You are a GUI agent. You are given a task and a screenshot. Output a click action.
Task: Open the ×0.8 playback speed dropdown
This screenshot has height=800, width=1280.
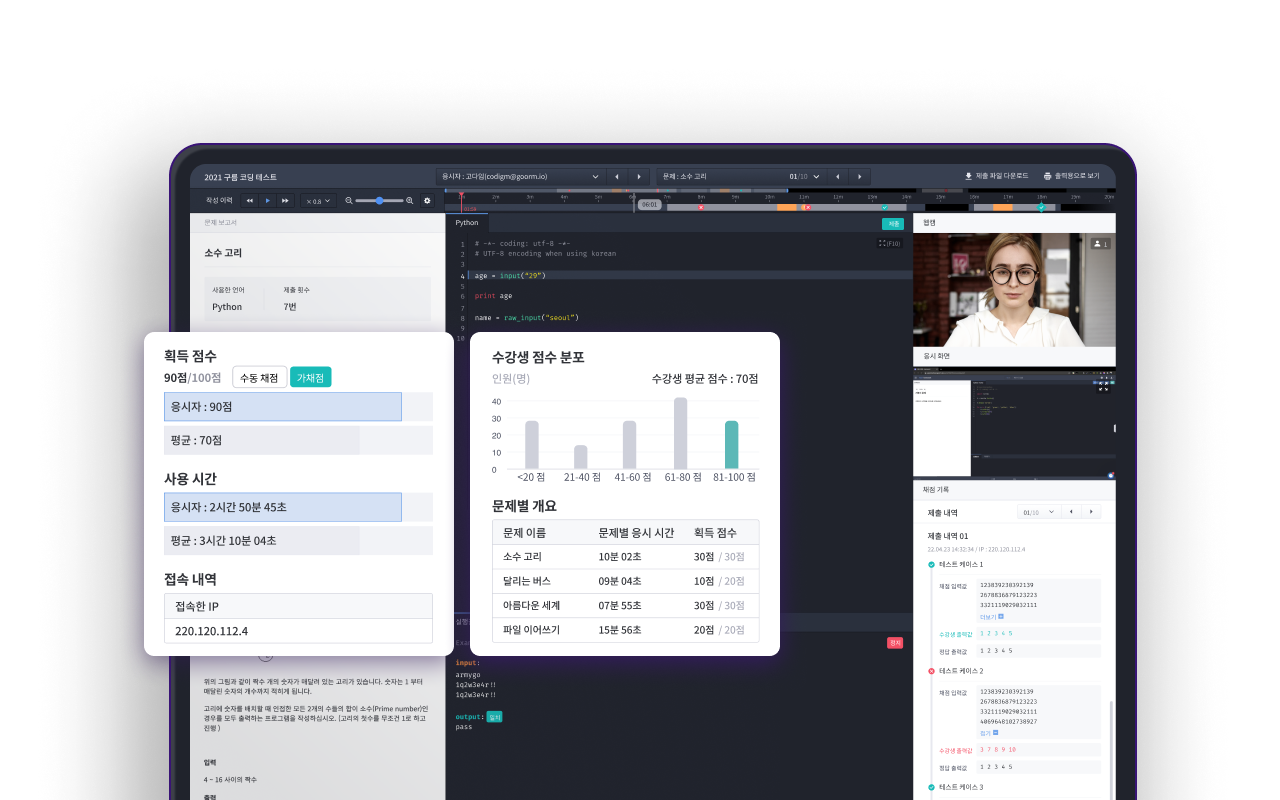319,201
